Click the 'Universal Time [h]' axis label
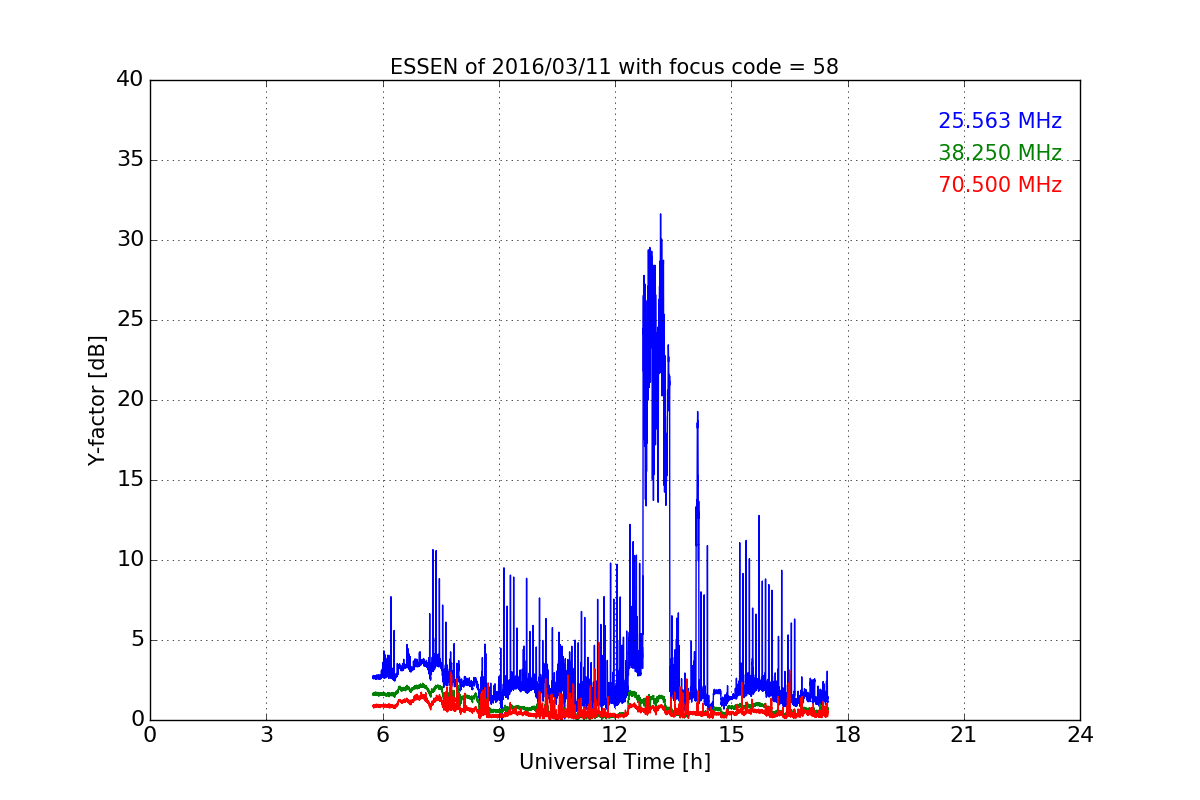 pyautogui.click(x=614, y=762)
